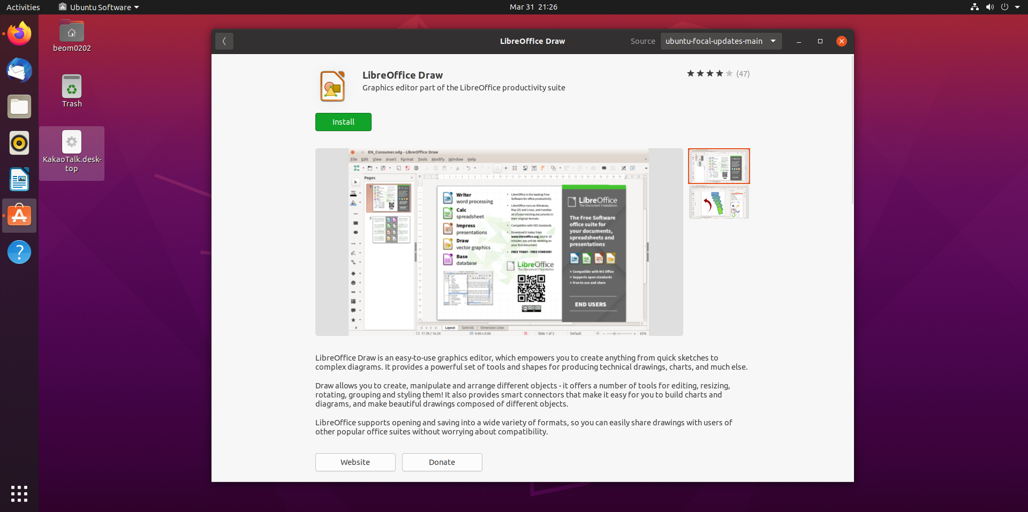Select the Trash icon on desktop

coord(71,91)
